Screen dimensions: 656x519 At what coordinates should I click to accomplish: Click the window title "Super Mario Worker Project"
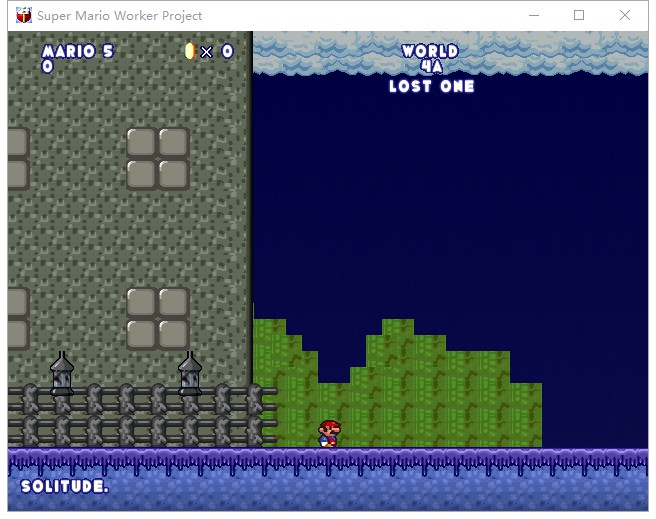[x=120, y=16]
